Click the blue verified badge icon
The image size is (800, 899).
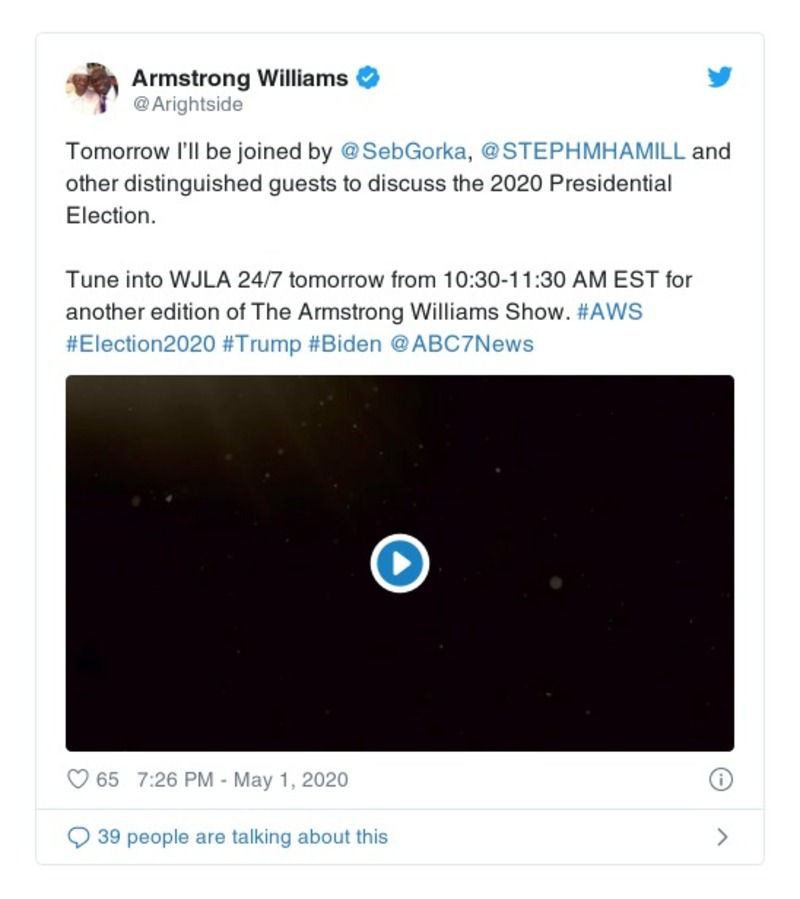[368, 77]
